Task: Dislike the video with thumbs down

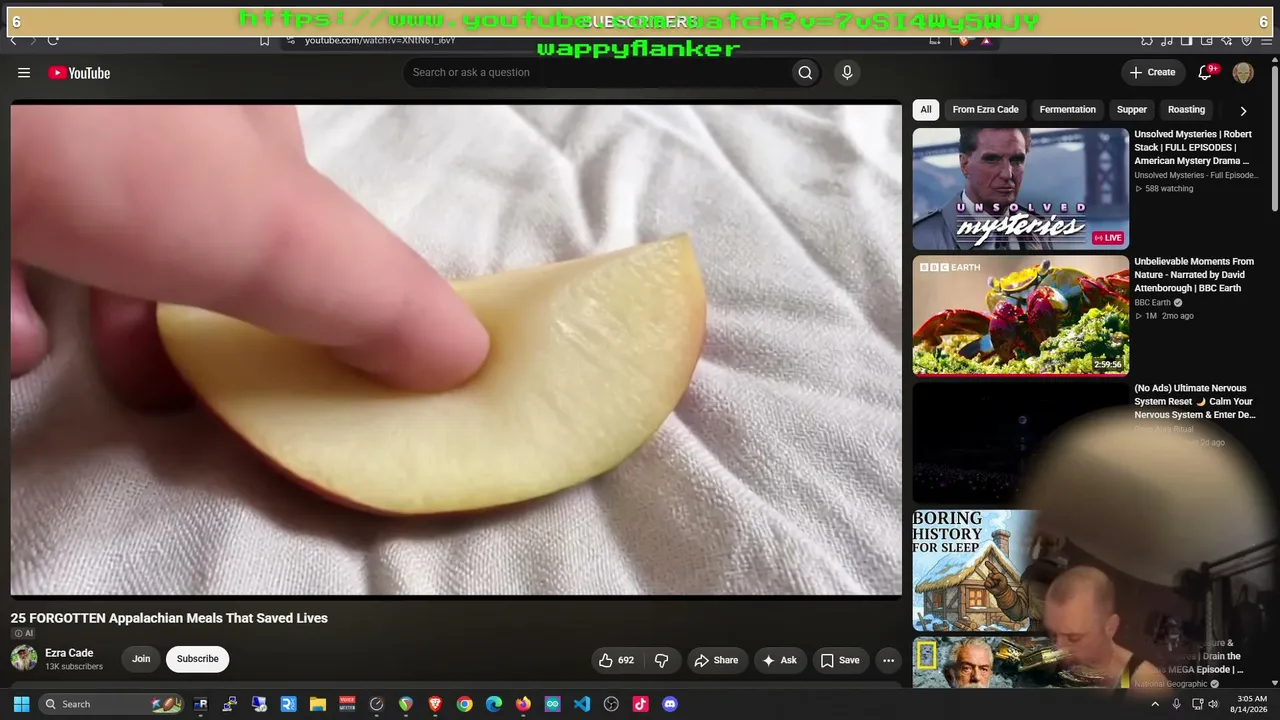Action: [661, 660]
